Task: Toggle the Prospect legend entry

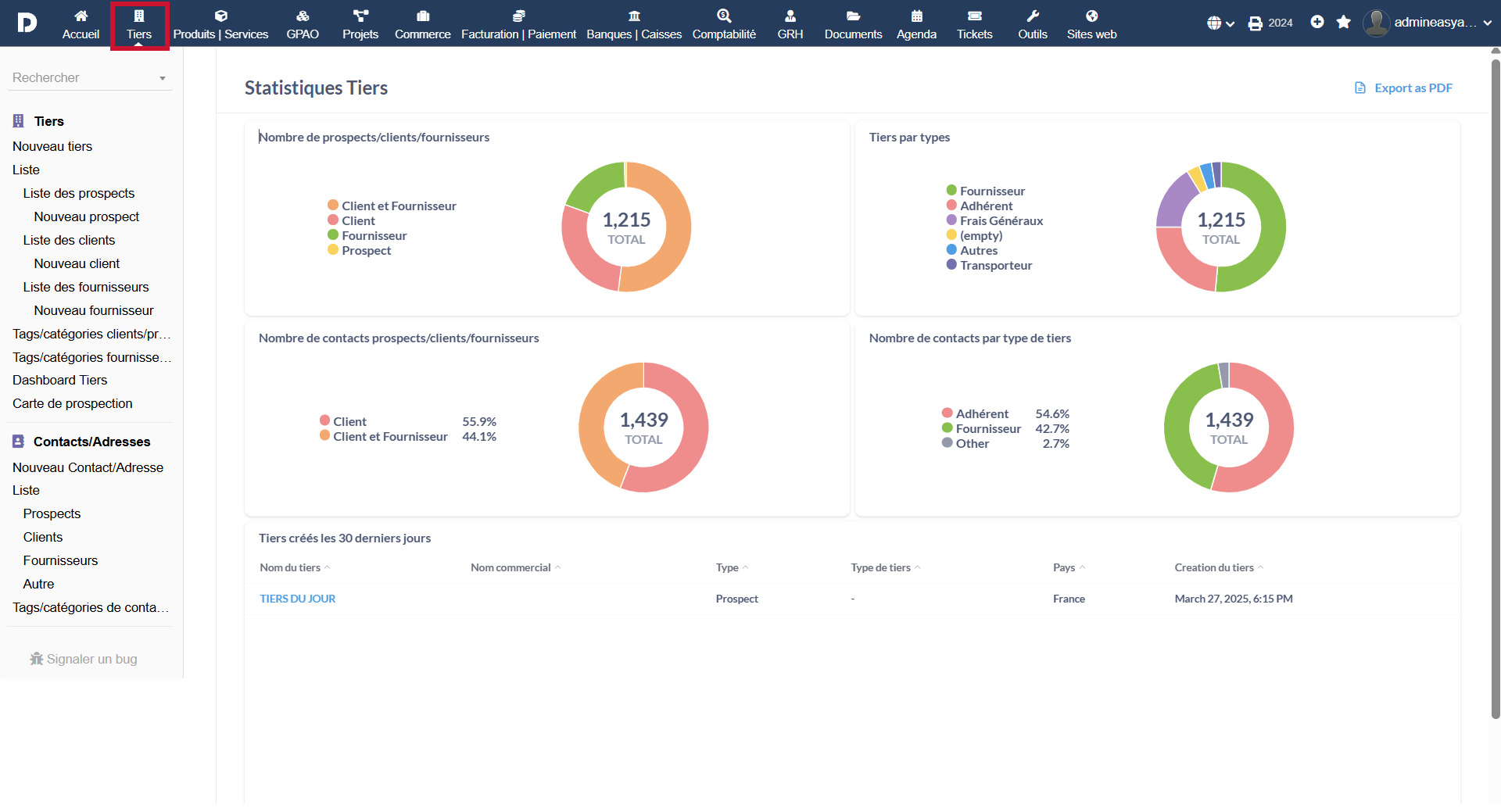Action: point(366,251)
